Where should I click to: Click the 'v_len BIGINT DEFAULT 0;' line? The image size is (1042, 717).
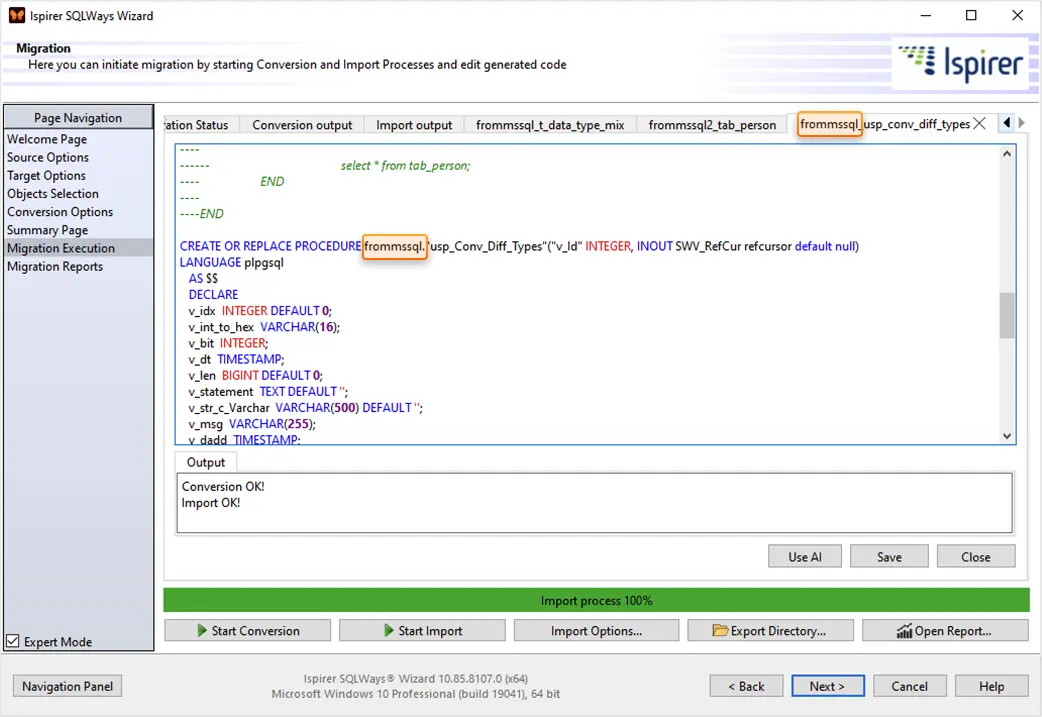coord(255,375)
